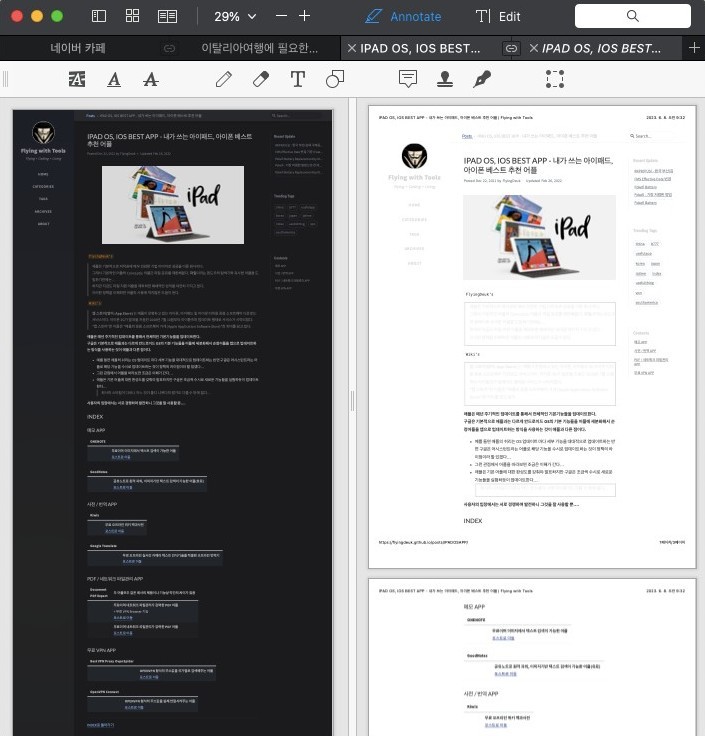
Task: Click the iPad image in the white page
Action: click(x=539, y=238)
